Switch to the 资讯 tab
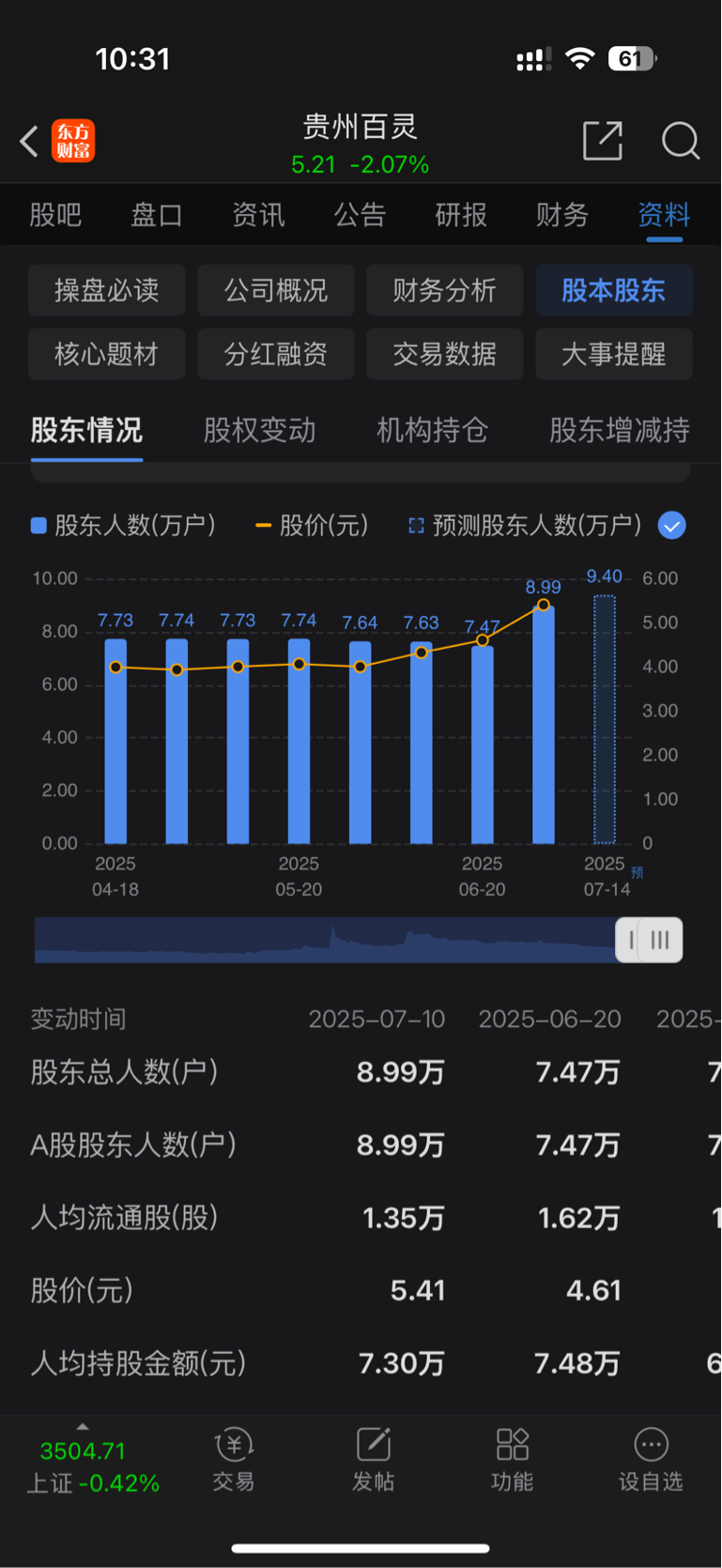This screenshot has width=722, height=1568. pyautogui.click(x=258, y=215)
